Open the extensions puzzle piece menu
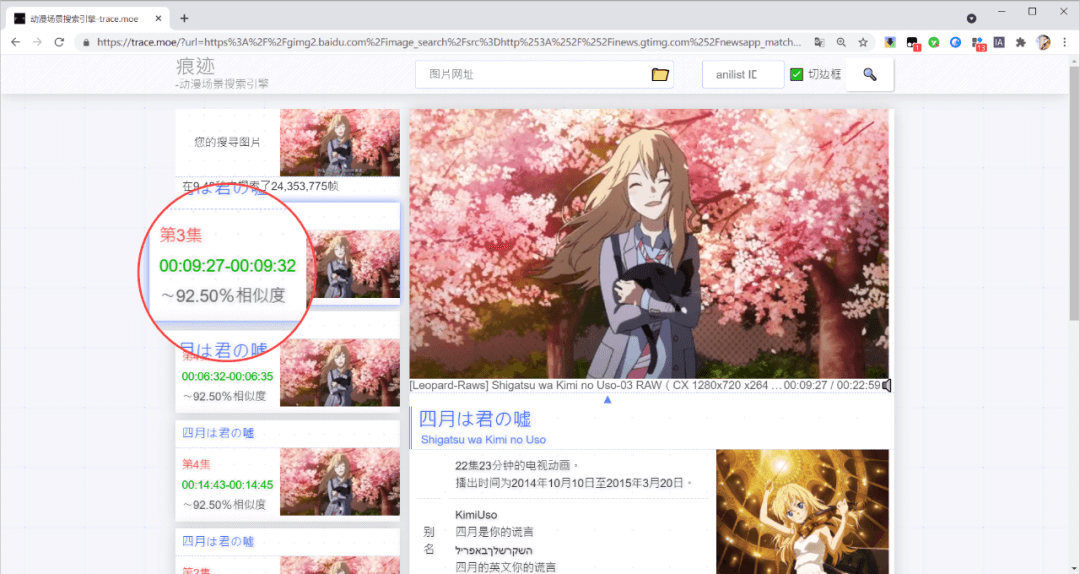 1021,42
